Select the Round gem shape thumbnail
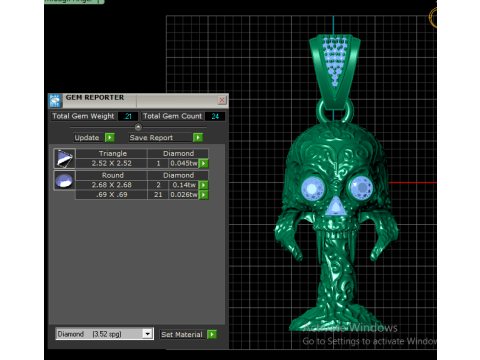This screenshot has width=480, height=360. click(64, 180)
